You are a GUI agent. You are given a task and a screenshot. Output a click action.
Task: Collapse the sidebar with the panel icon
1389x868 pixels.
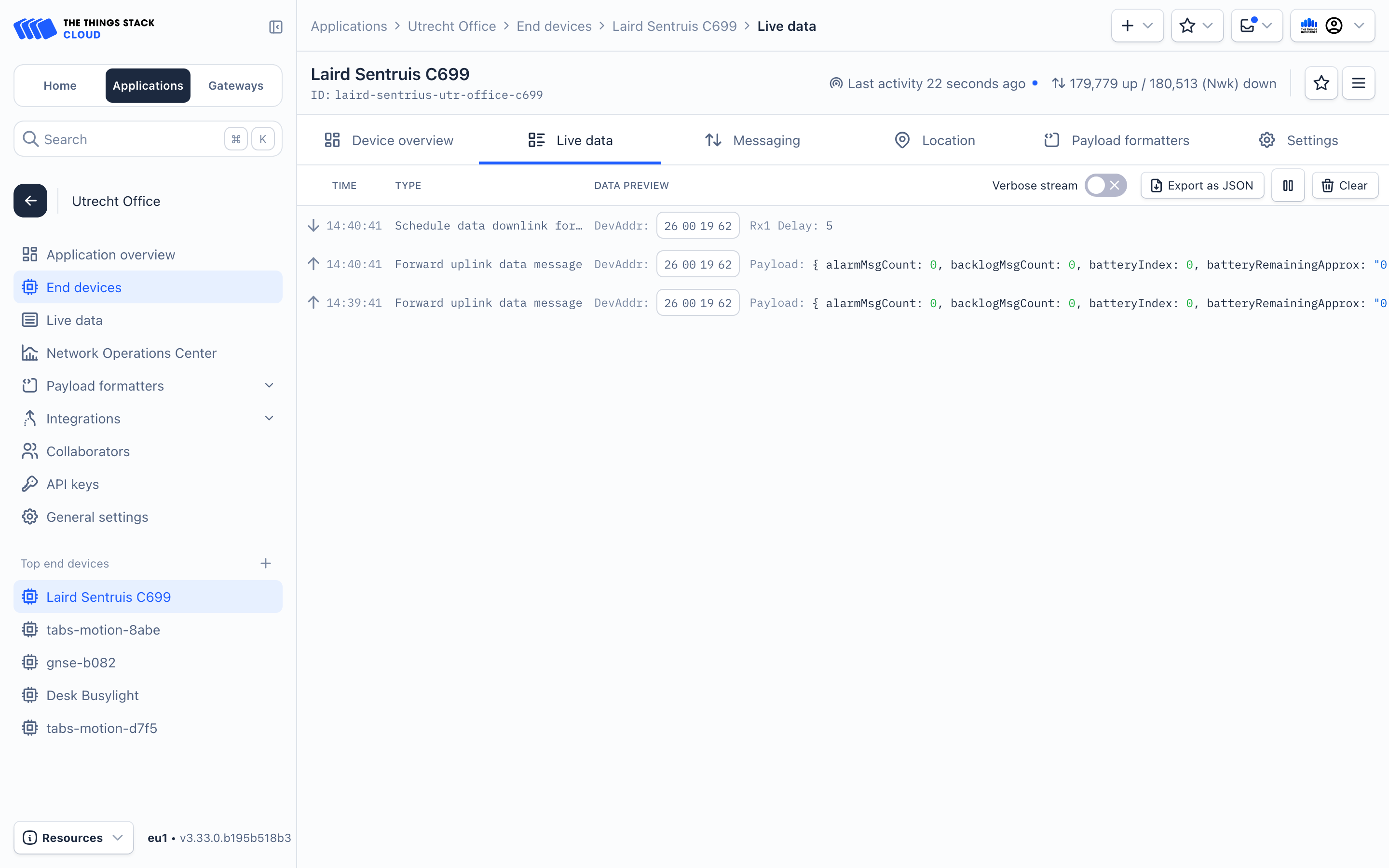coord(275,27)
